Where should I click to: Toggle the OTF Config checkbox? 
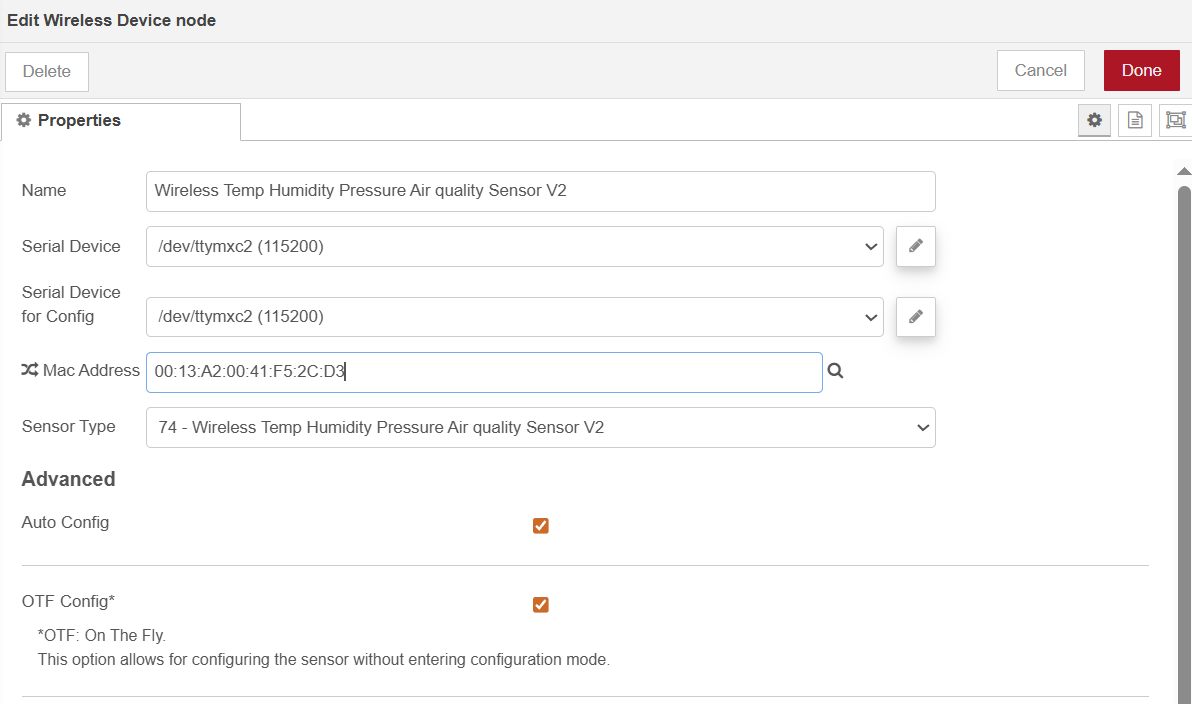(x=541, y=604)
